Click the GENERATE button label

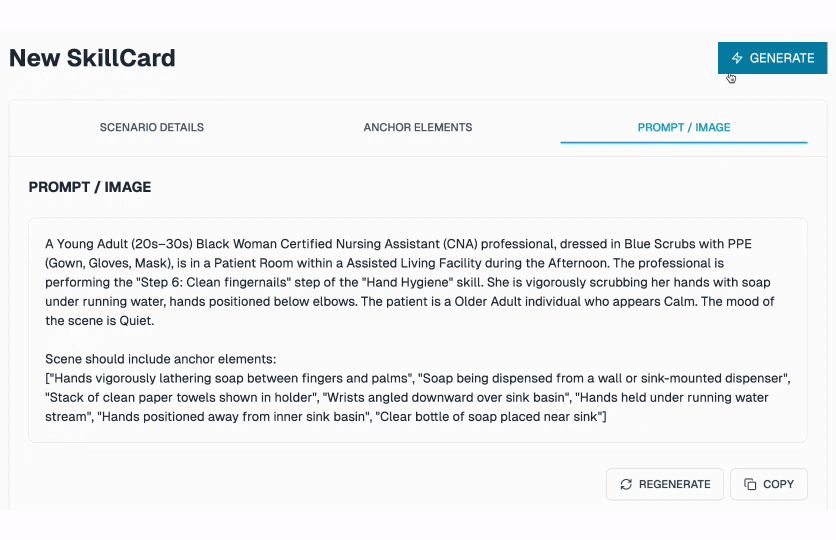(782, 58)
